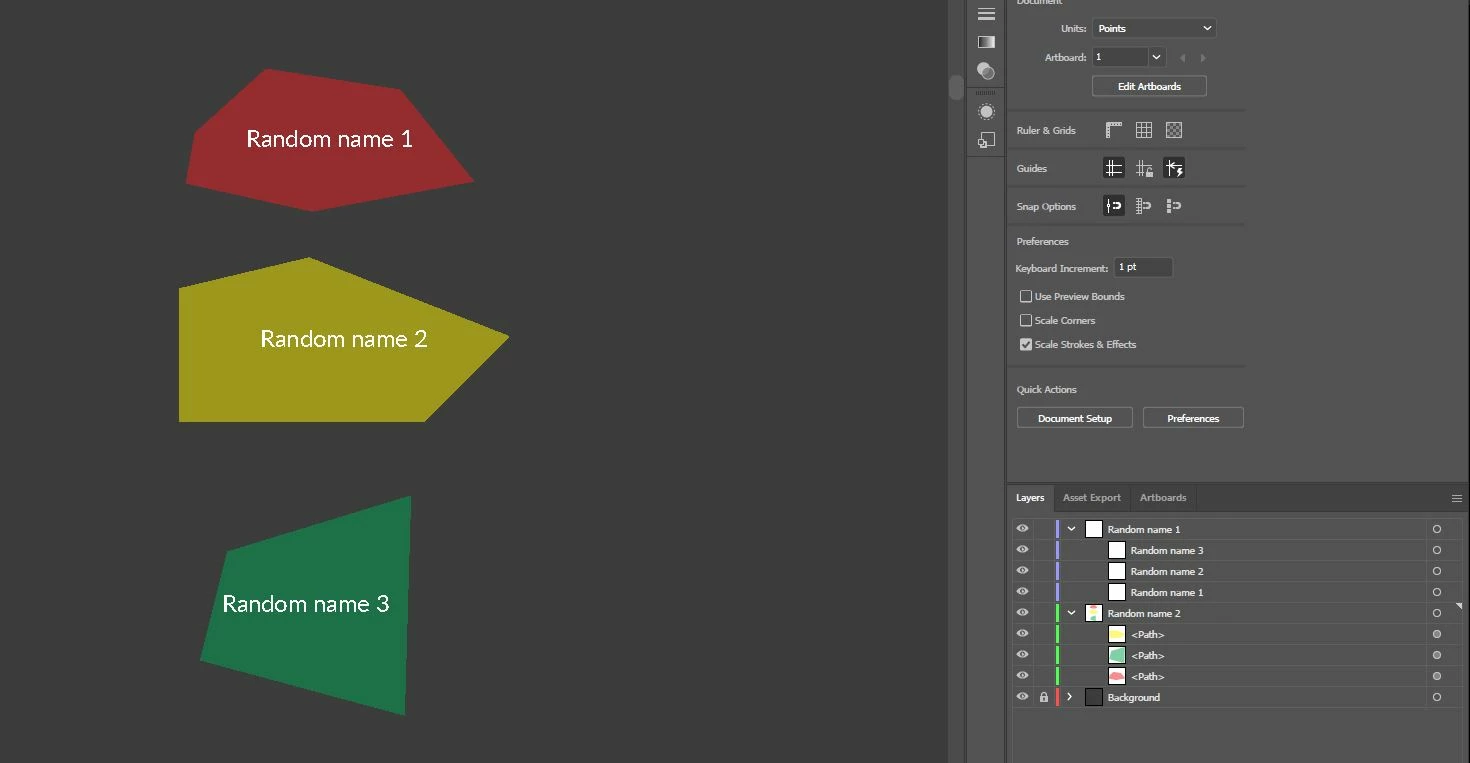The image size is (1470, 763).
Task: Click the Edit Artboards button
Action: (x=1149, y=87)
